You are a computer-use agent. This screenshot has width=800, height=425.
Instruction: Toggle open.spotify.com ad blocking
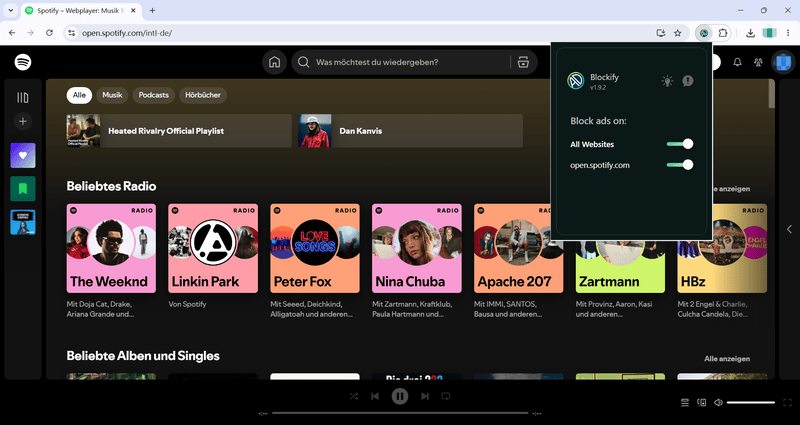tap(680, 165)
